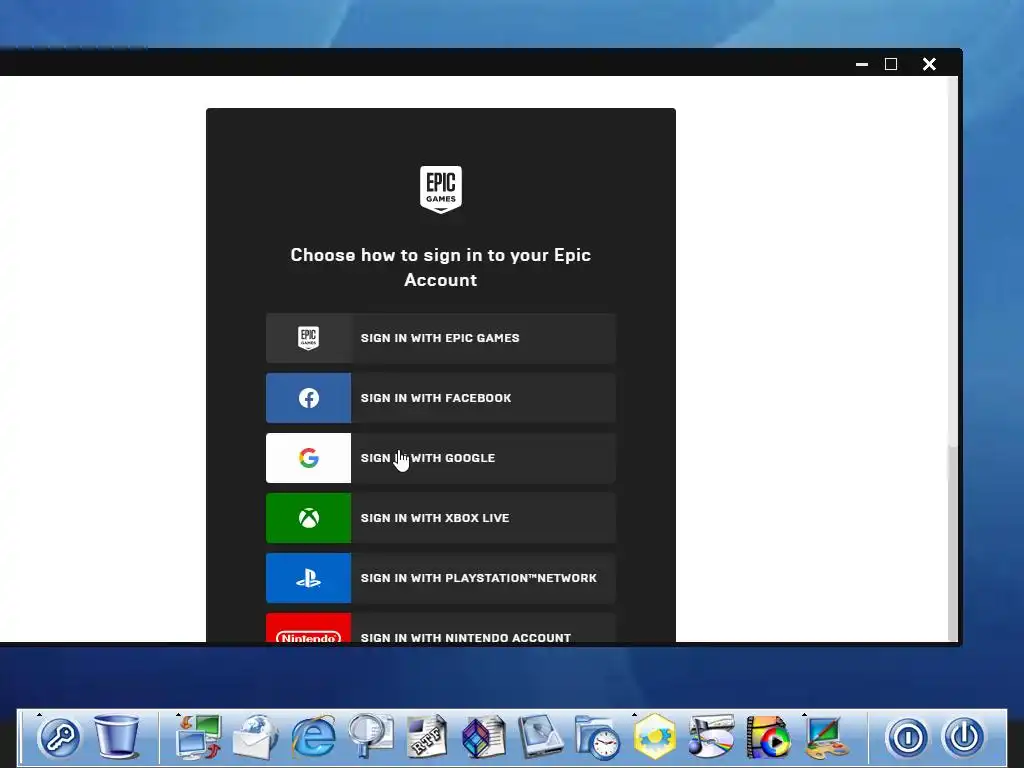
Task: Sign in with Xbox Live
Action: point(441,518)
